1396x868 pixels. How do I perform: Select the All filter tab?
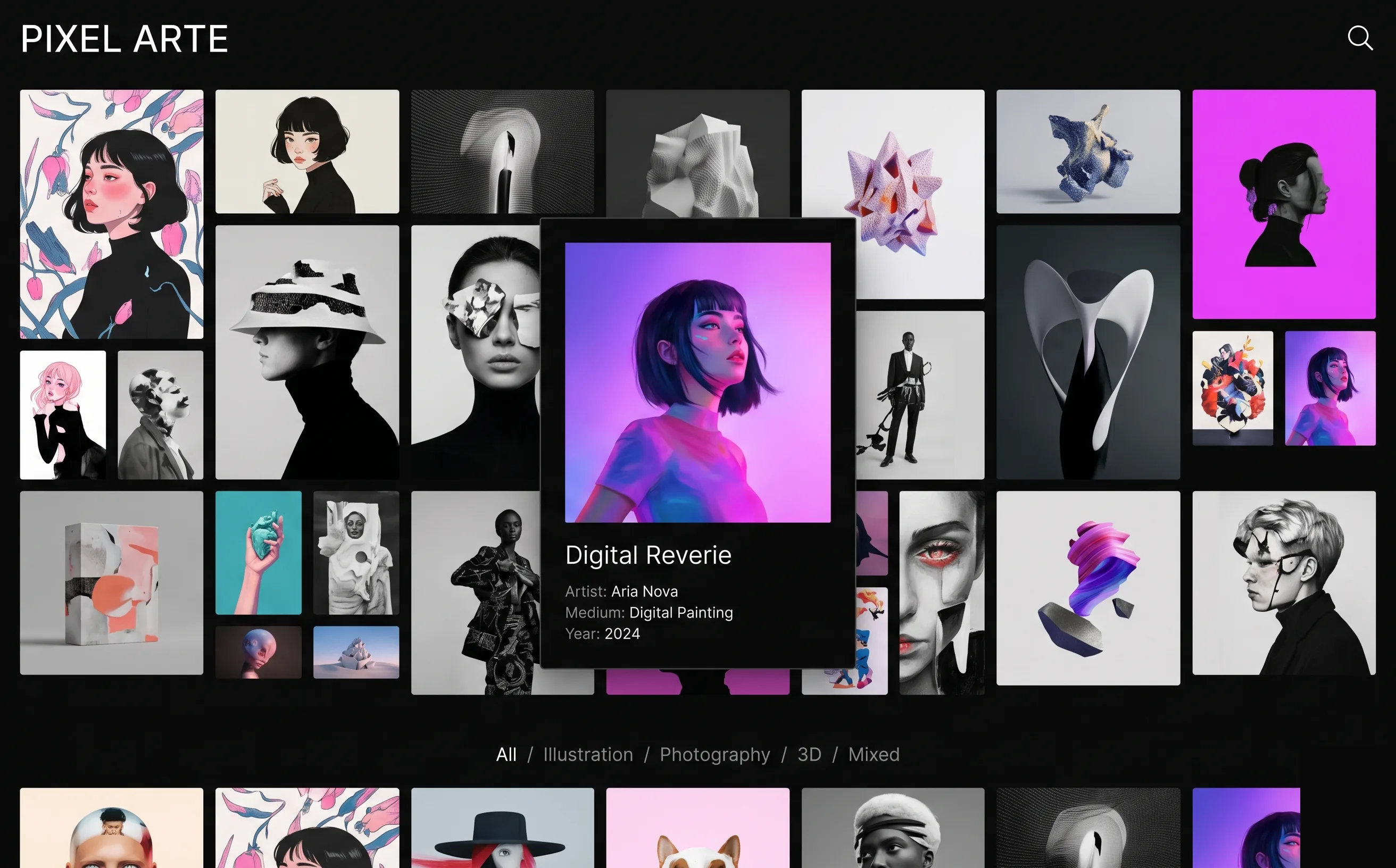click(x=506, y=754)
